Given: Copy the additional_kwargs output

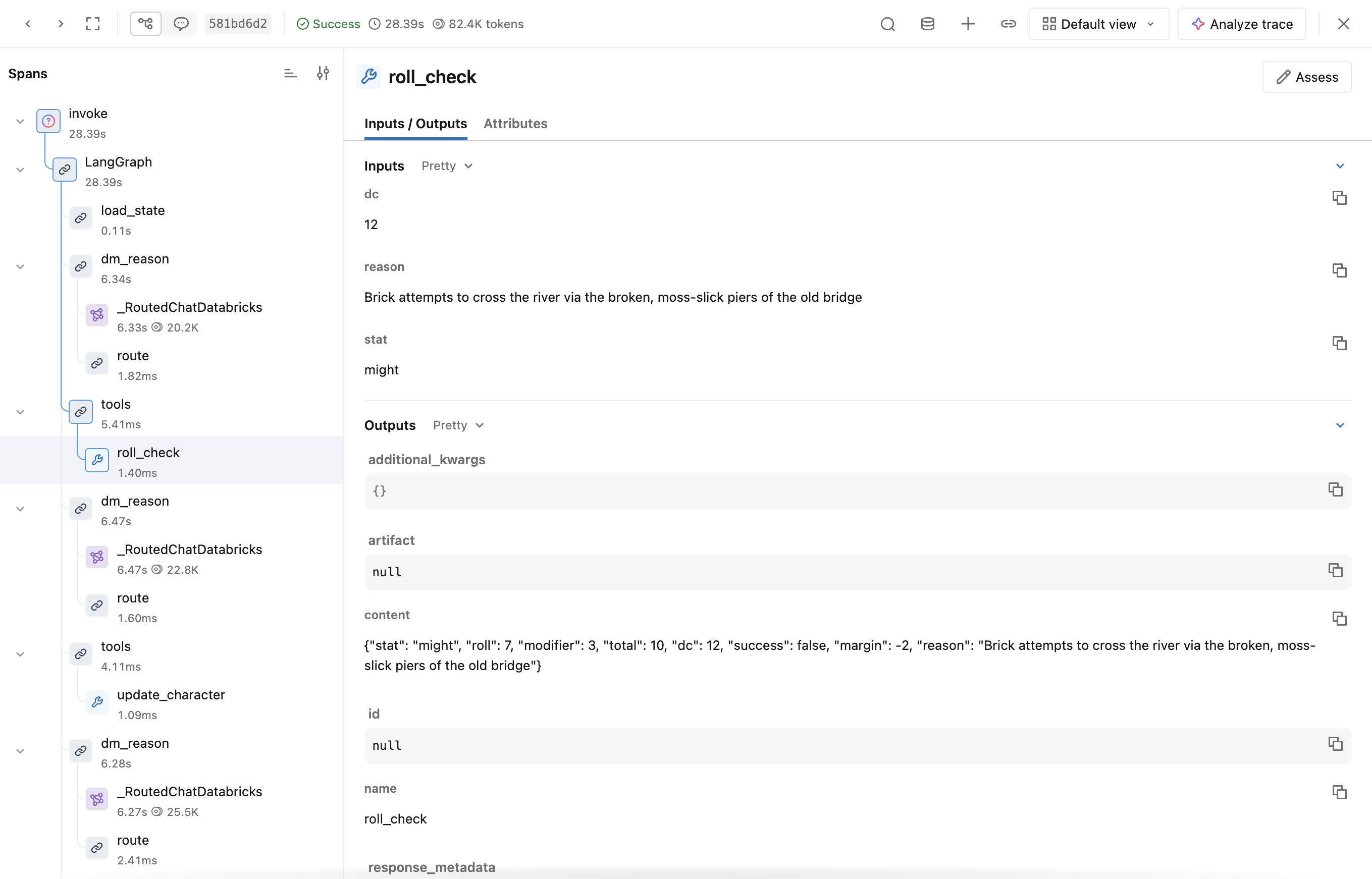Looking at the screenshot, I should [x=1335, y=490].
